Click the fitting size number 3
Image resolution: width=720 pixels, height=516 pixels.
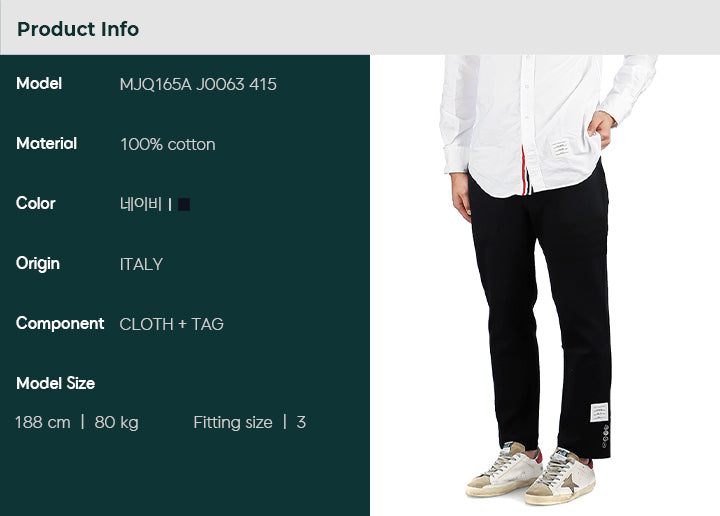[301, 422]
